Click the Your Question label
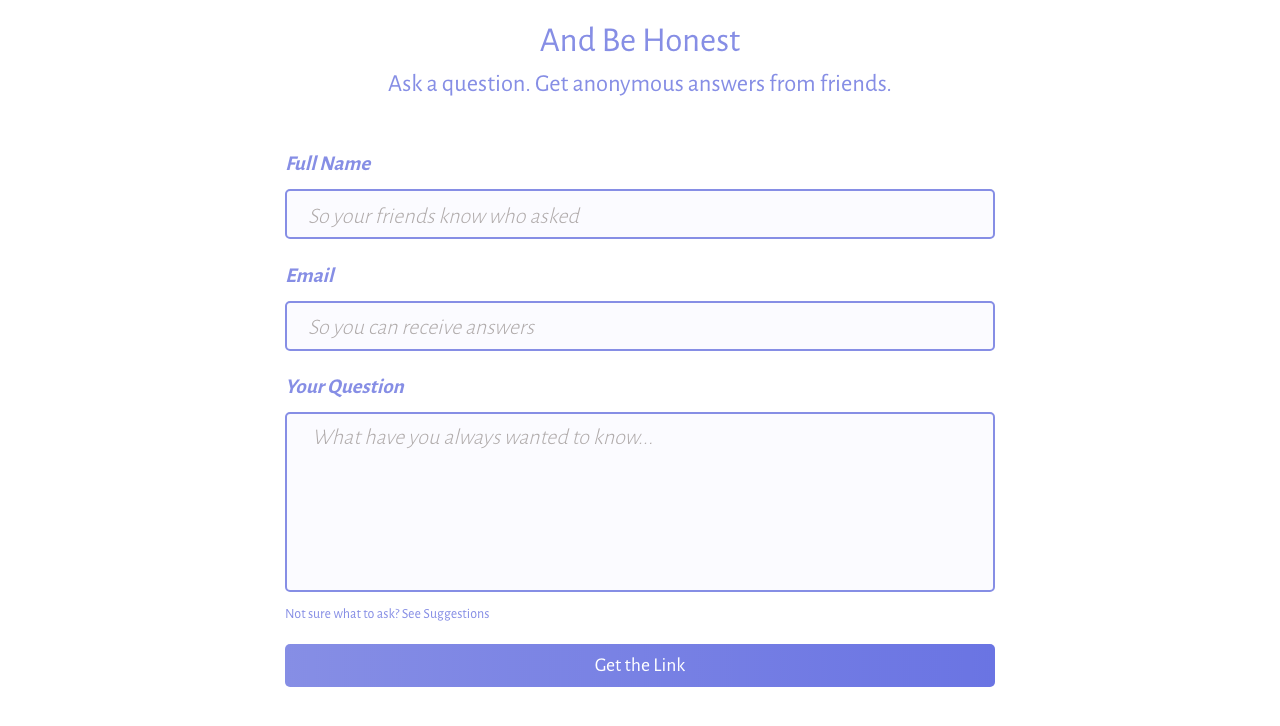Screen dimensions: 1280x726 pyautogui.click(x=344, y=386)
